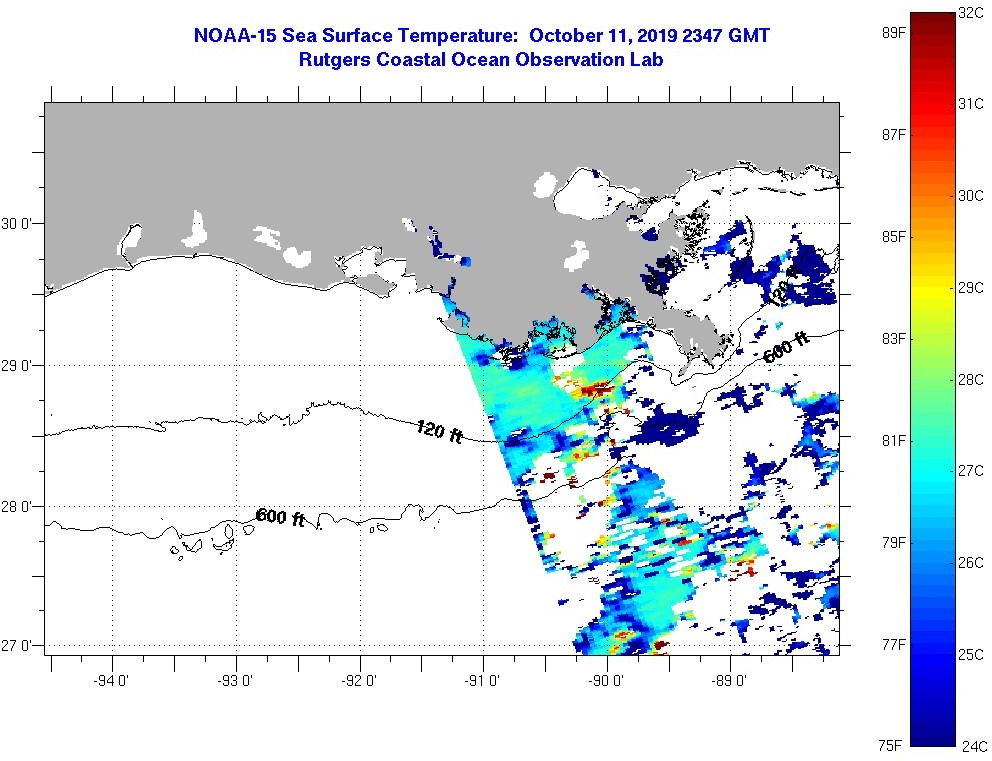This screenshot has width=992, height=761.
Task: Click the 87F colorbar label
Action: [894, 135]
